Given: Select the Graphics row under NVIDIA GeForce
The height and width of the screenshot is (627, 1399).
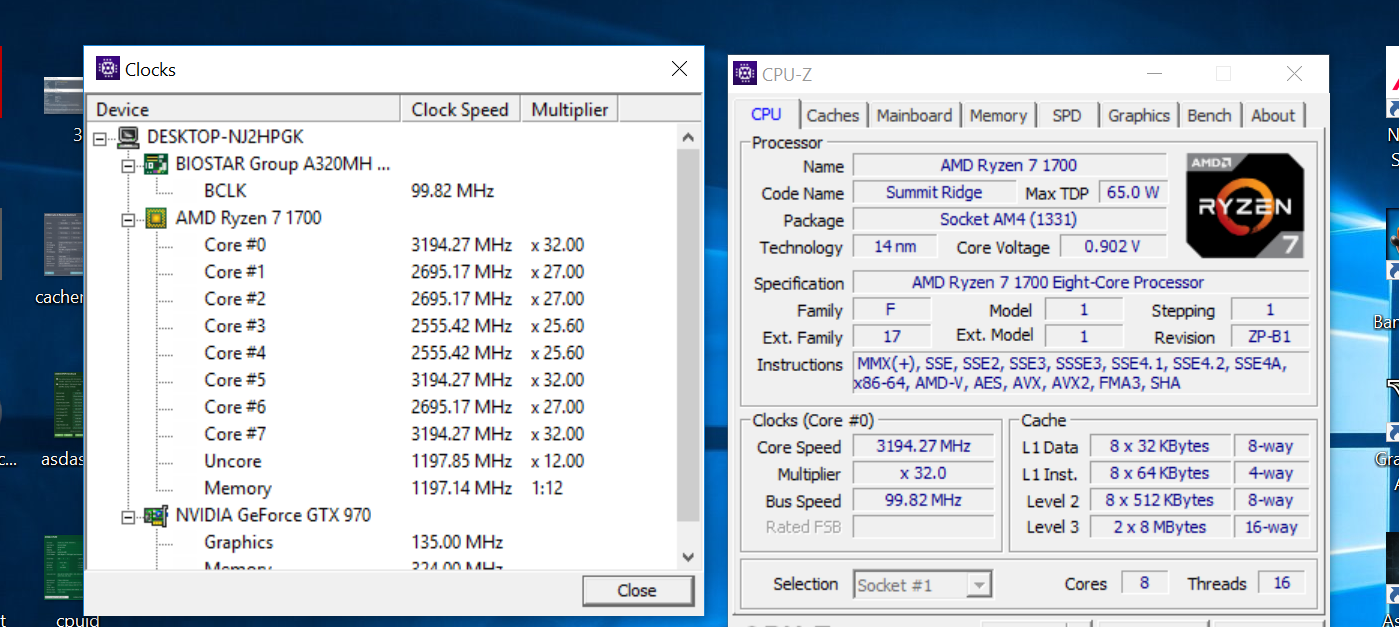Looking at the screenshot, I should (x=239, y=542).
